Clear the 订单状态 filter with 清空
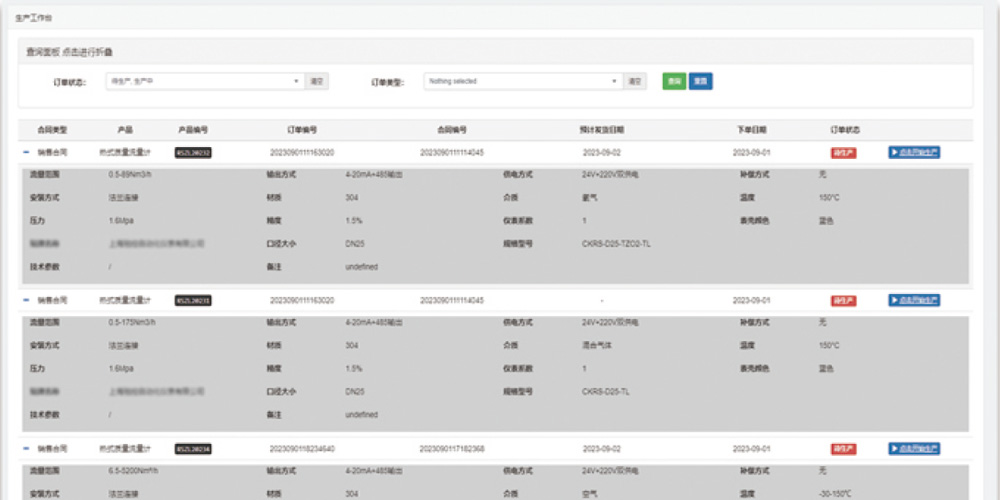1000x500 pixels. pos(317,81)
